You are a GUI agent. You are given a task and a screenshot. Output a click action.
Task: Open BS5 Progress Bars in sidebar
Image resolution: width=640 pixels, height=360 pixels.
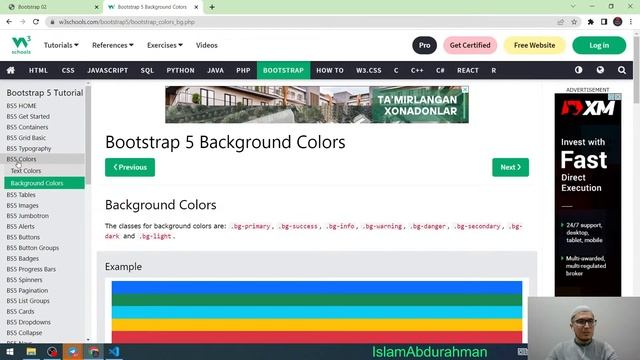[x=31, y=269]
